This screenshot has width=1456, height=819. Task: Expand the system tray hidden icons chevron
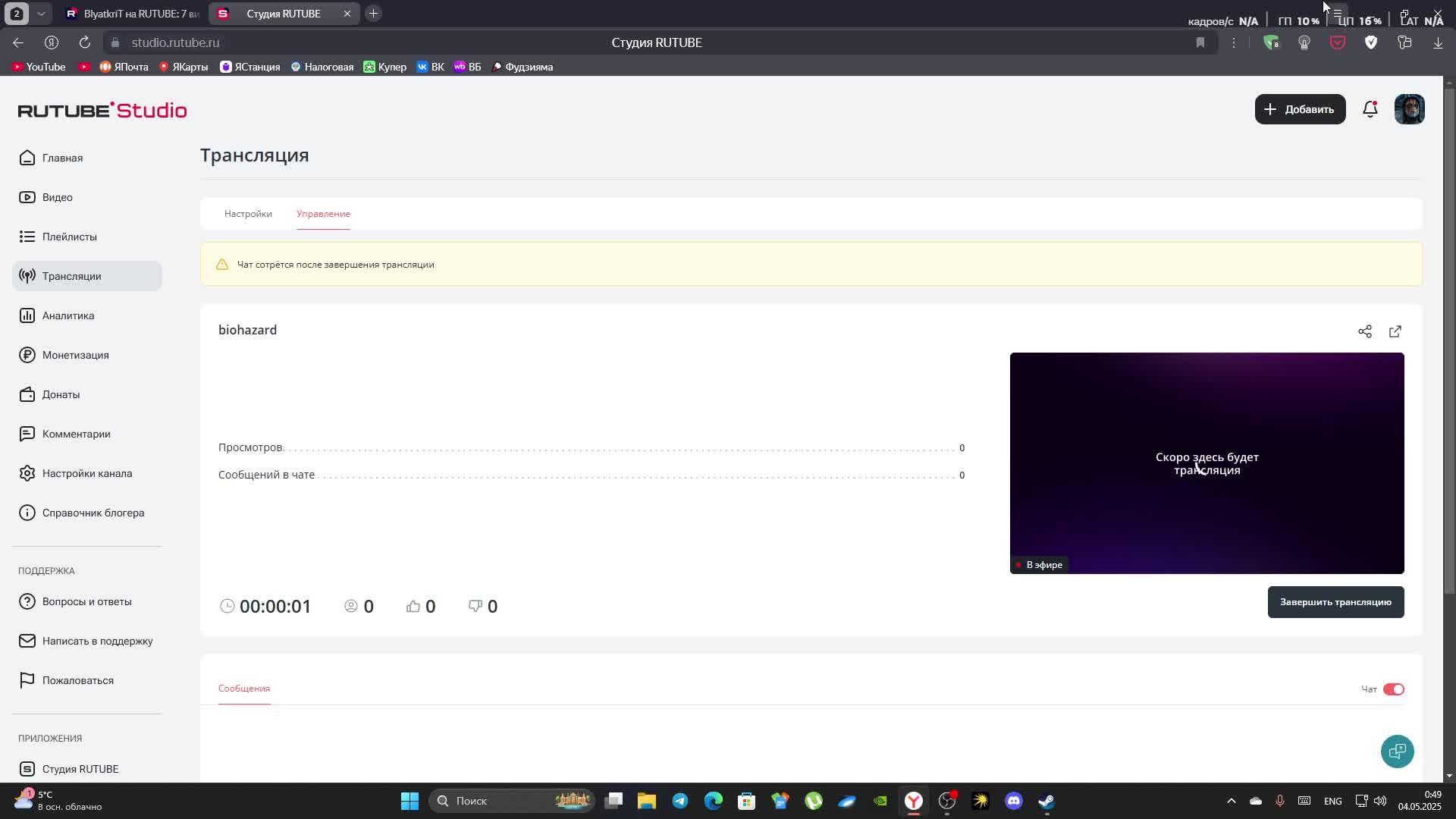coord(1231,801)
